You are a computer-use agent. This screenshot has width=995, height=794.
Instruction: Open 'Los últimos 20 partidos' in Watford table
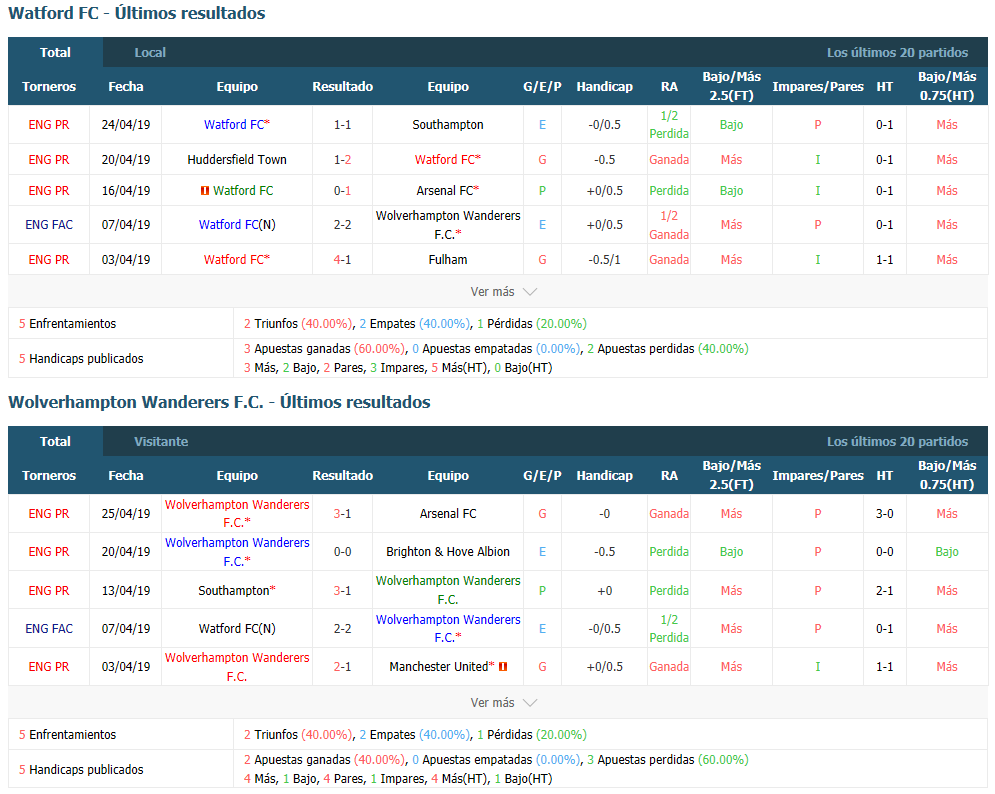point(897,53)
